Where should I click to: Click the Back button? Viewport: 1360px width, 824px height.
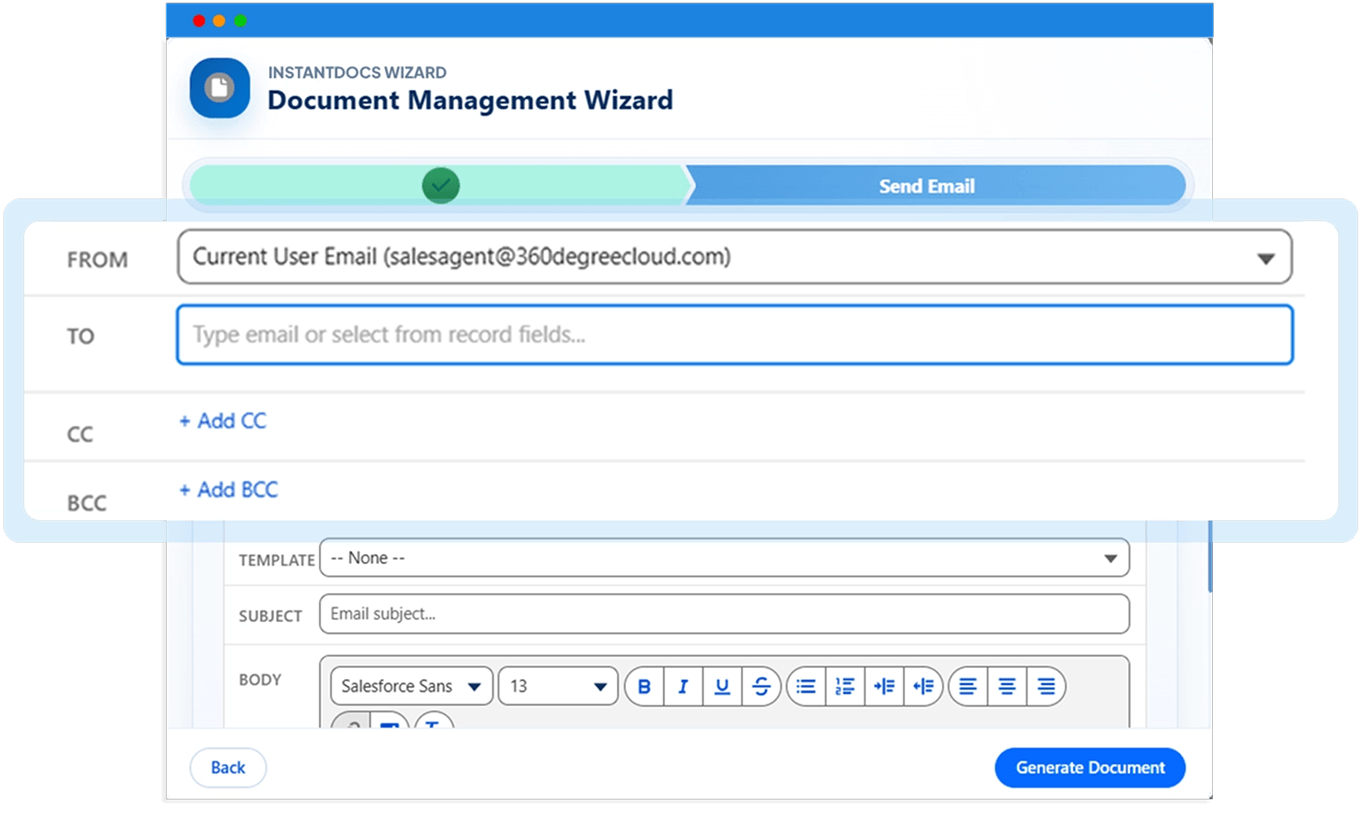(x=228, y=768)
